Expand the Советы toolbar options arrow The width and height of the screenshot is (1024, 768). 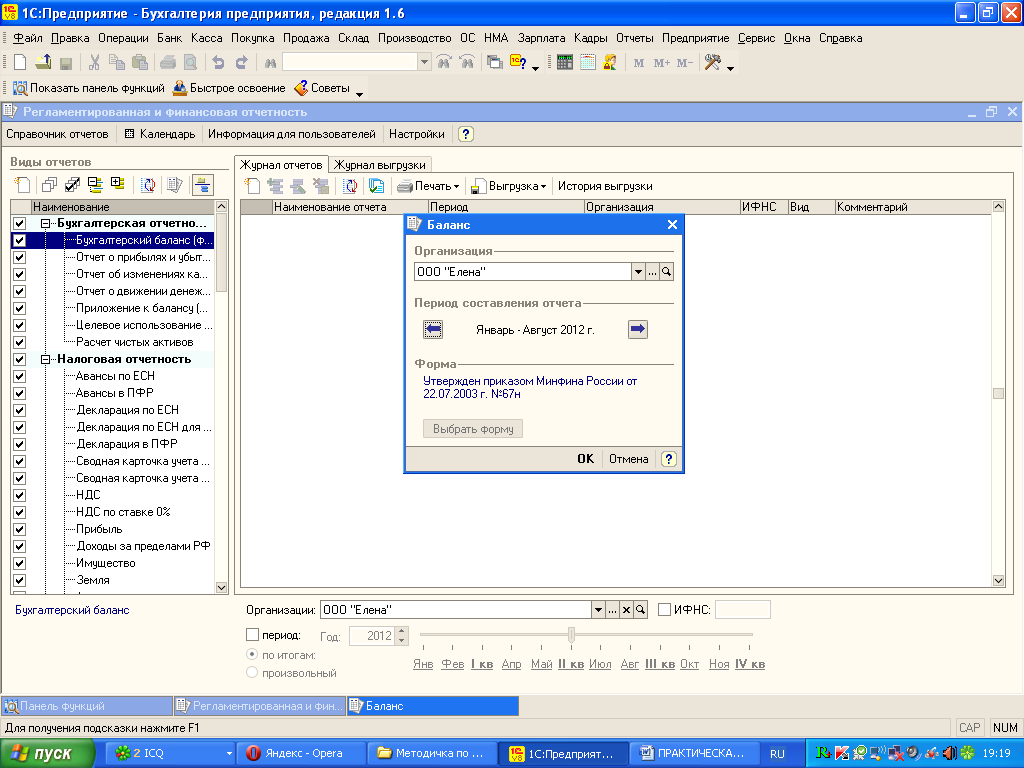pos(359,95)
